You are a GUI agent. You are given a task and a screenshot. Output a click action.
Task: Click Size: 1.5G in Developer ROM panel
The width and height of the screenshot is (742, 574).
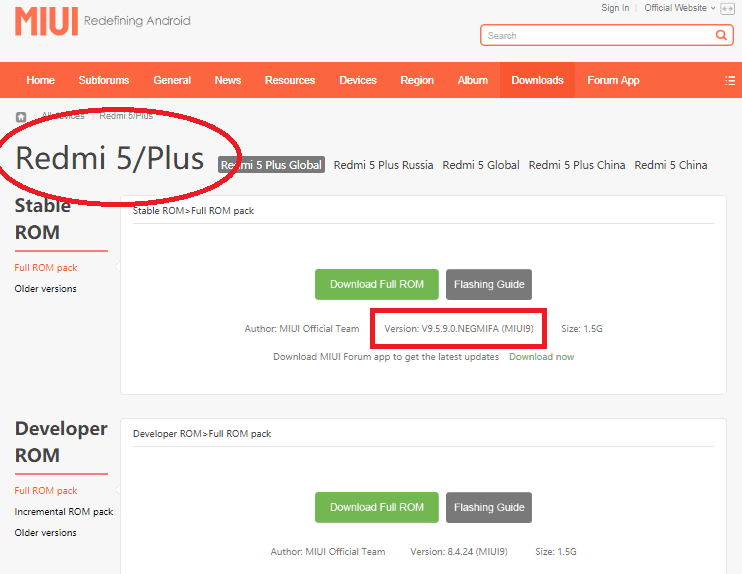coord(556,552)
